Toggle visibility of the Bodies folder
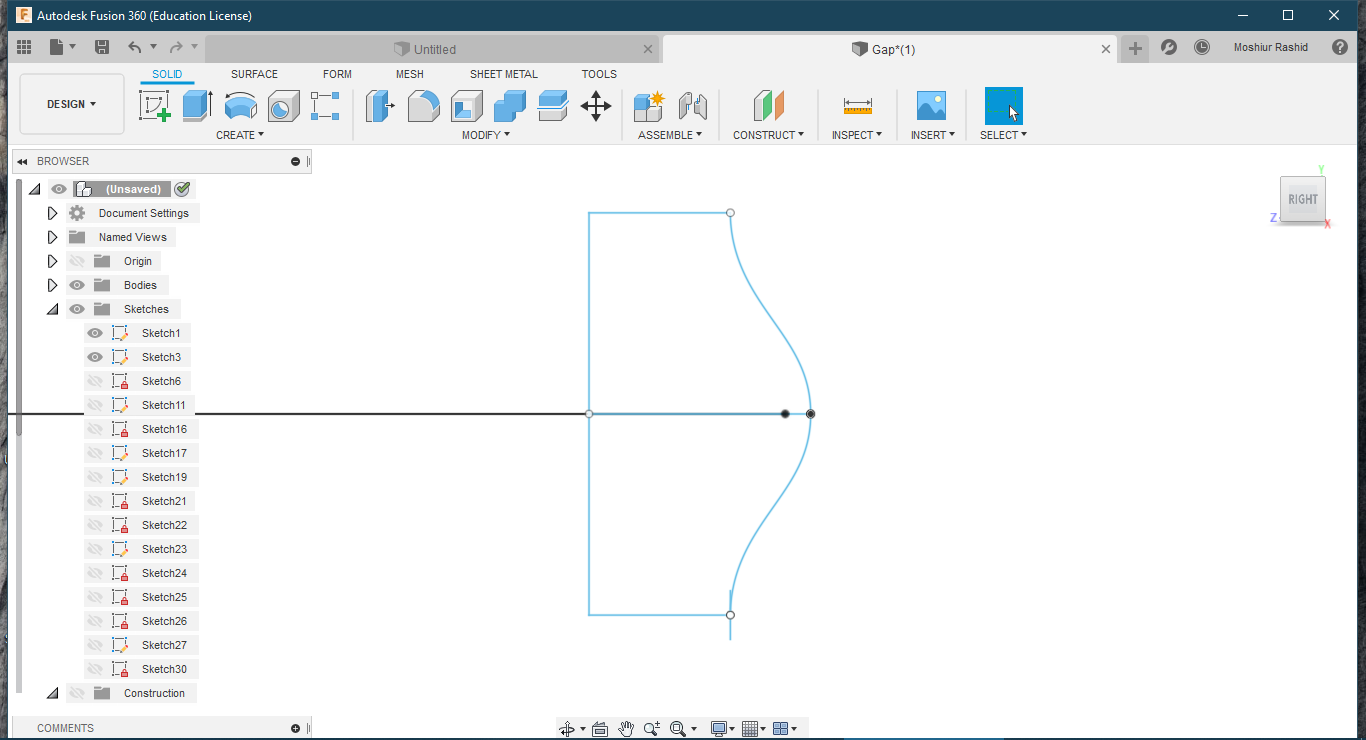The width and height of the screenshot is (1366, 740). 76,284
